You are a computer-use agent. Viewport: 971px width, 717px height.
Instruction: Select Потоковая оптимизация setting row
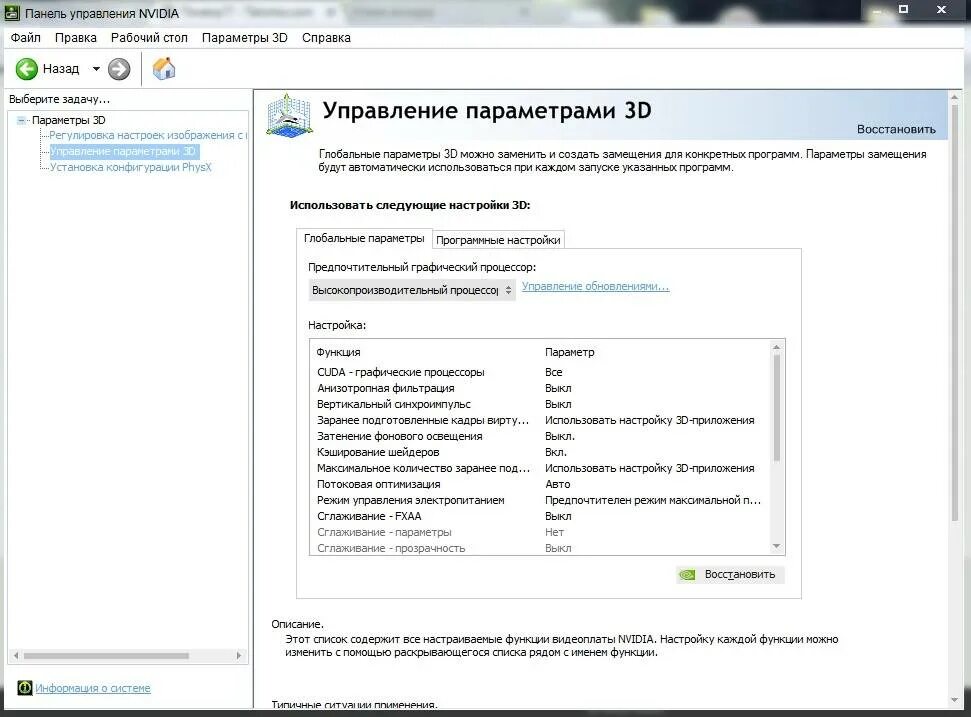click(x=541, y=485)
